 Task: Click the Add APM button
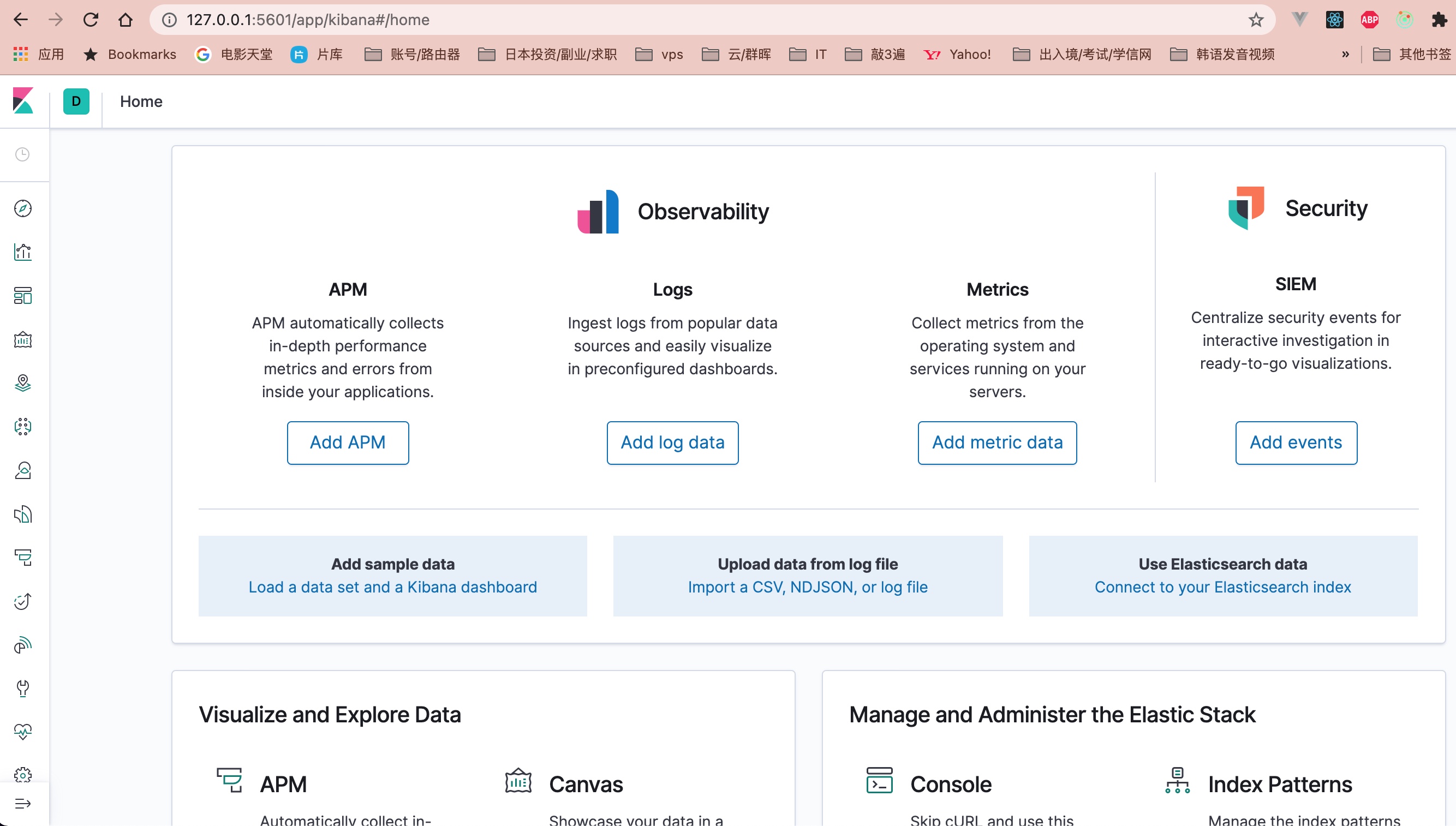tap(347, 442)
